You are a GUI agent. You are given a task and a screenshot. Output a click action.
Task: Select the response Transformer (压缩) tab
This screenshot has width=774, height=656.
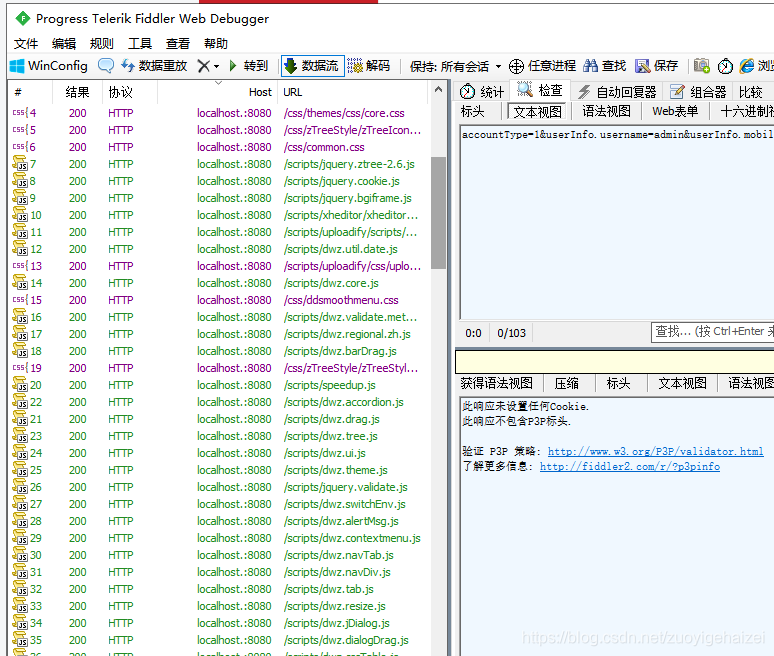[x=567, y=383]
